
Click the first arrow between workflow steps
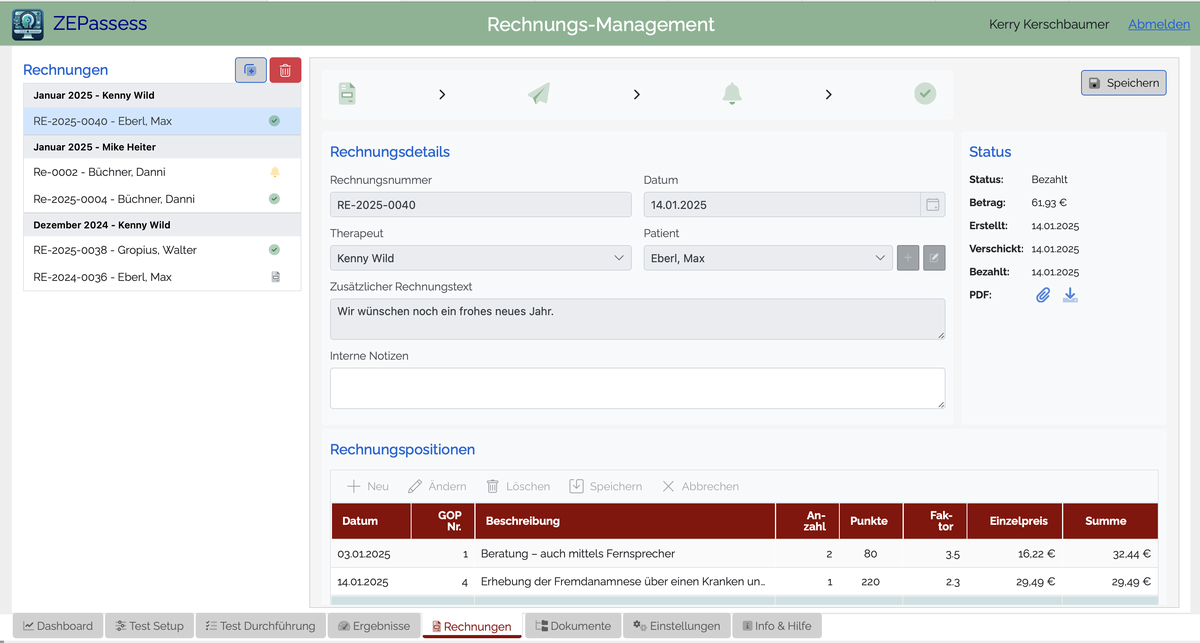(x=442, y=94)
